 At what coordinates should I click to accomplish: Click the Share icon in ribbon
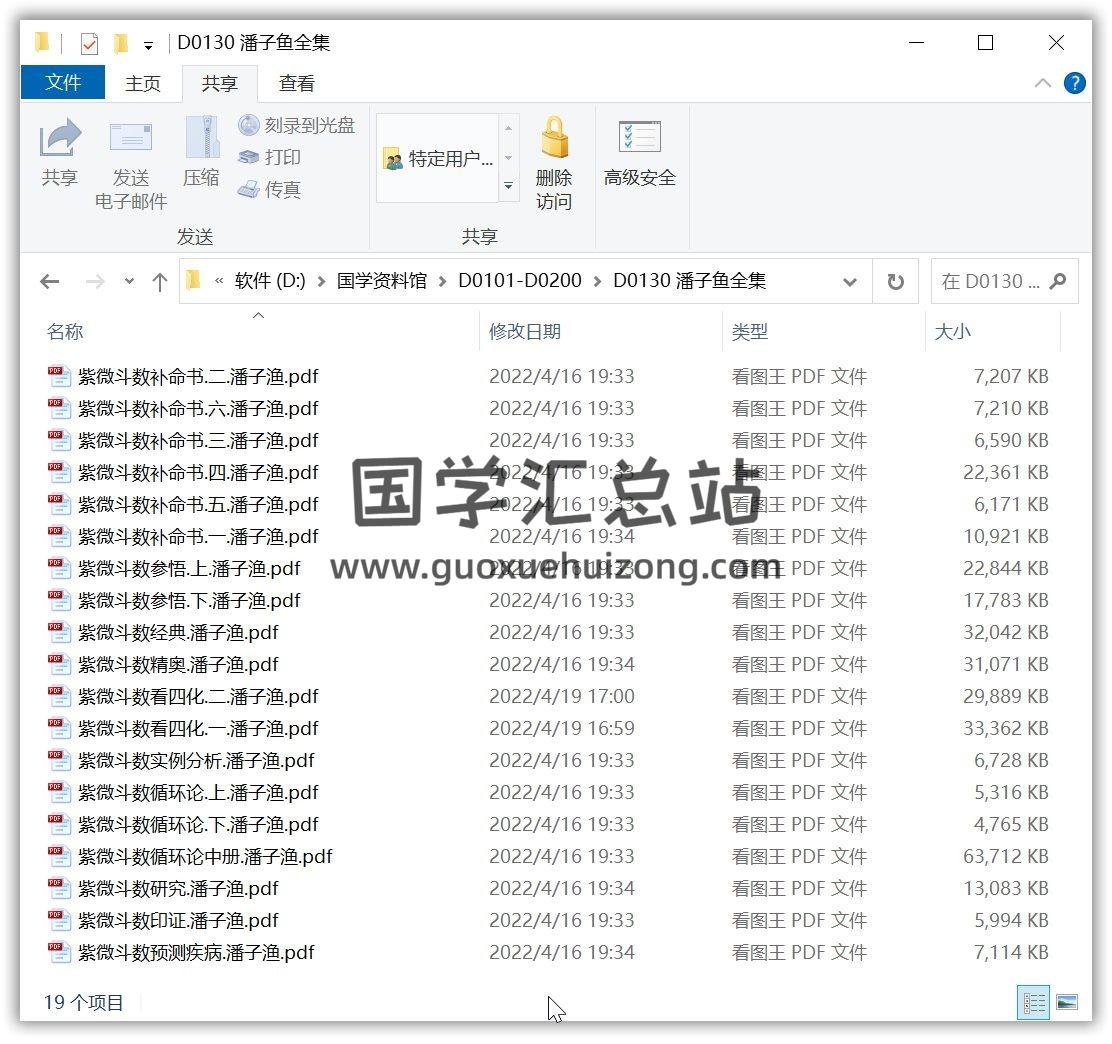pos(60,139)
